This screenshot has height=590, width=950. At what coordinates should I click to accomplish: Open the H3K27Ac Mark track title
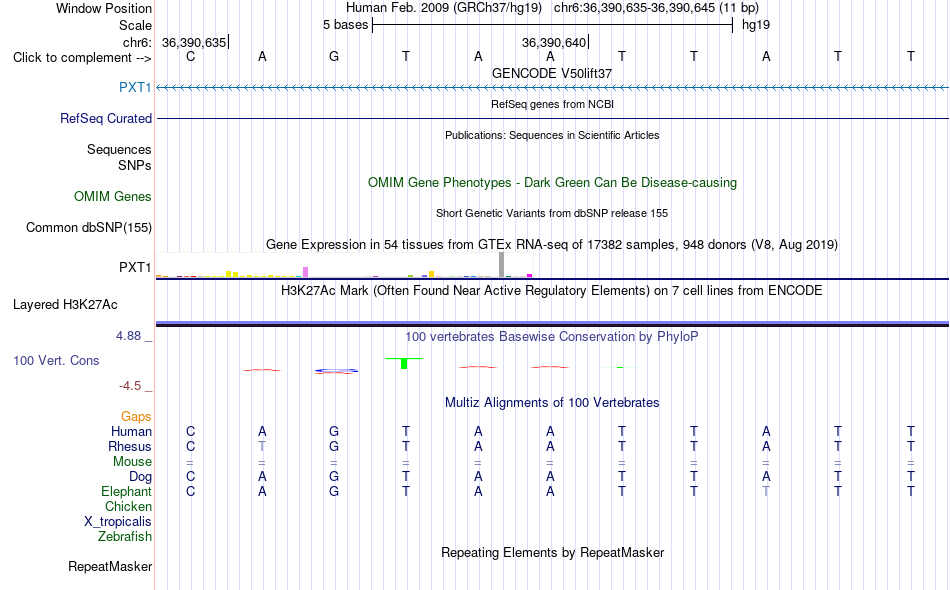[x=552, y=291]
